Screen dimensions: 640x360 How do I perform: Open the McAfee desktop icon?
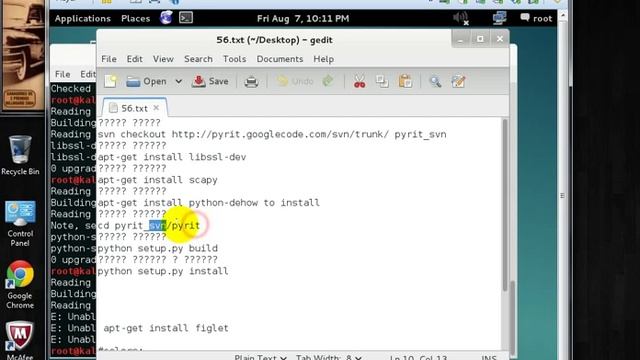(x=20, y=340)
